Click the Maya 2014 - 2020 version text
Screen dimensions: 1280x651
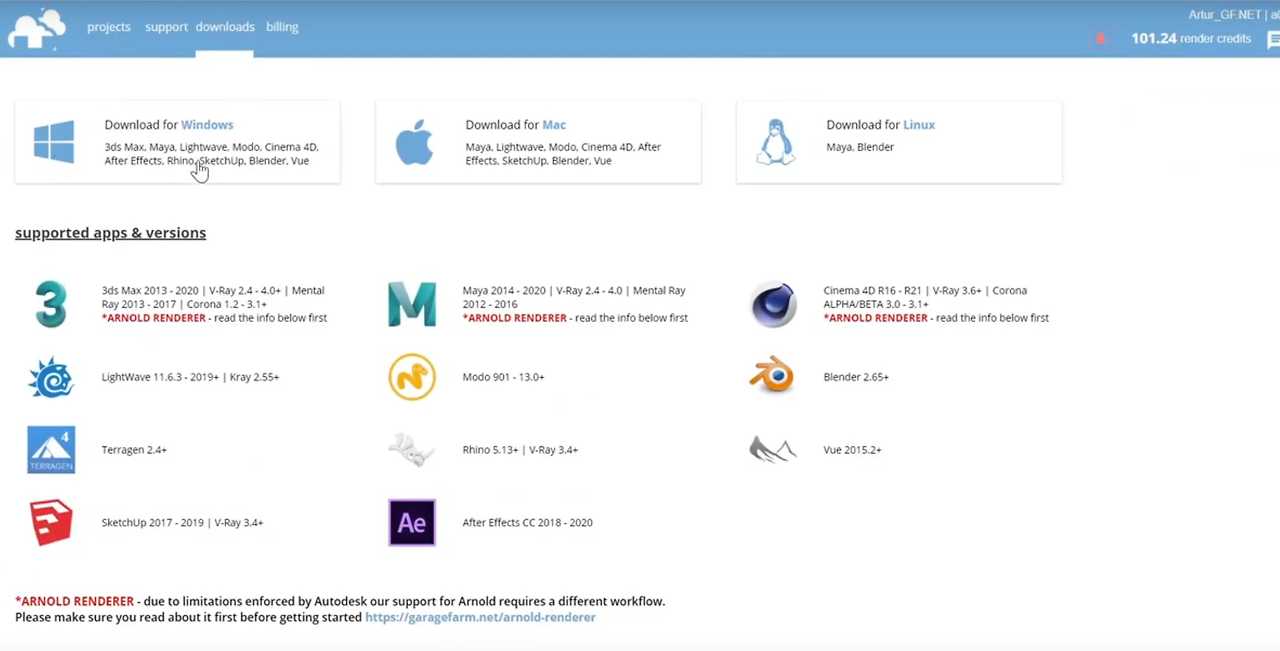tap(574, 297)
